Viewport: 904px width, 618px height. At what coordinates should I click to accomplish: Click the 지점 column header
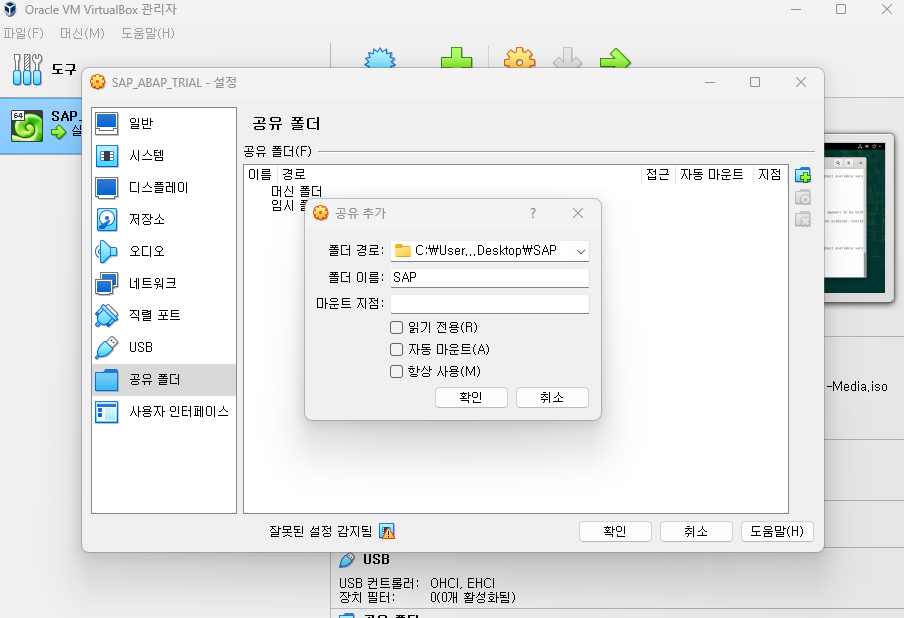pyautogui.click(x=770, y=174)
